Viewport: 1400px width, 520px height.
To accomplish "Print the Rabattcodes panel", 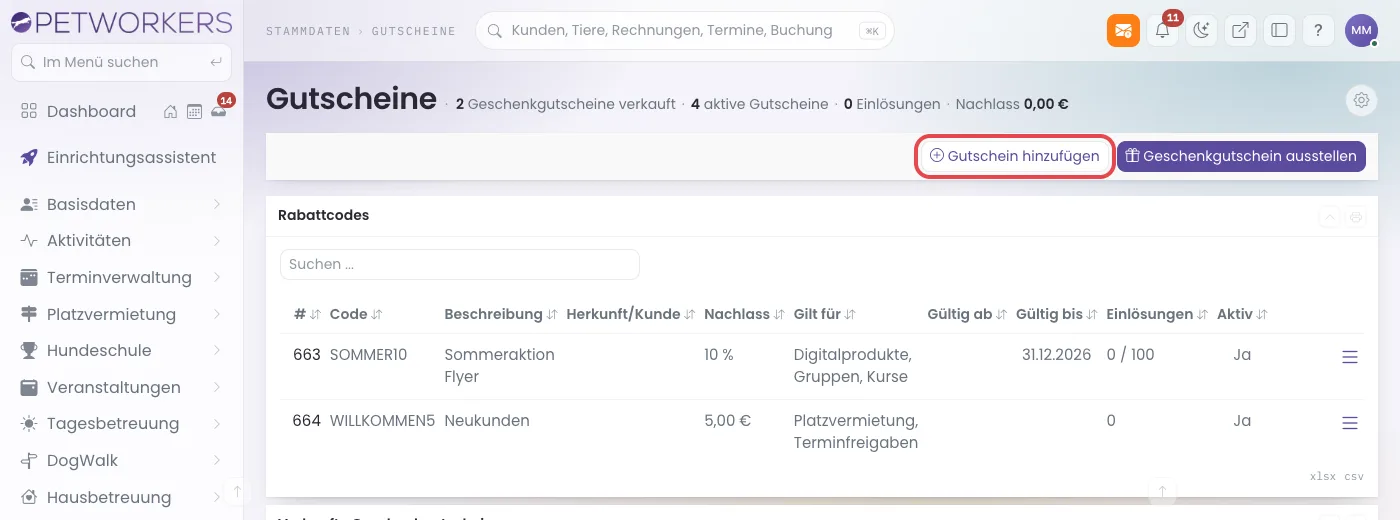I will (x=1356, y=217).
